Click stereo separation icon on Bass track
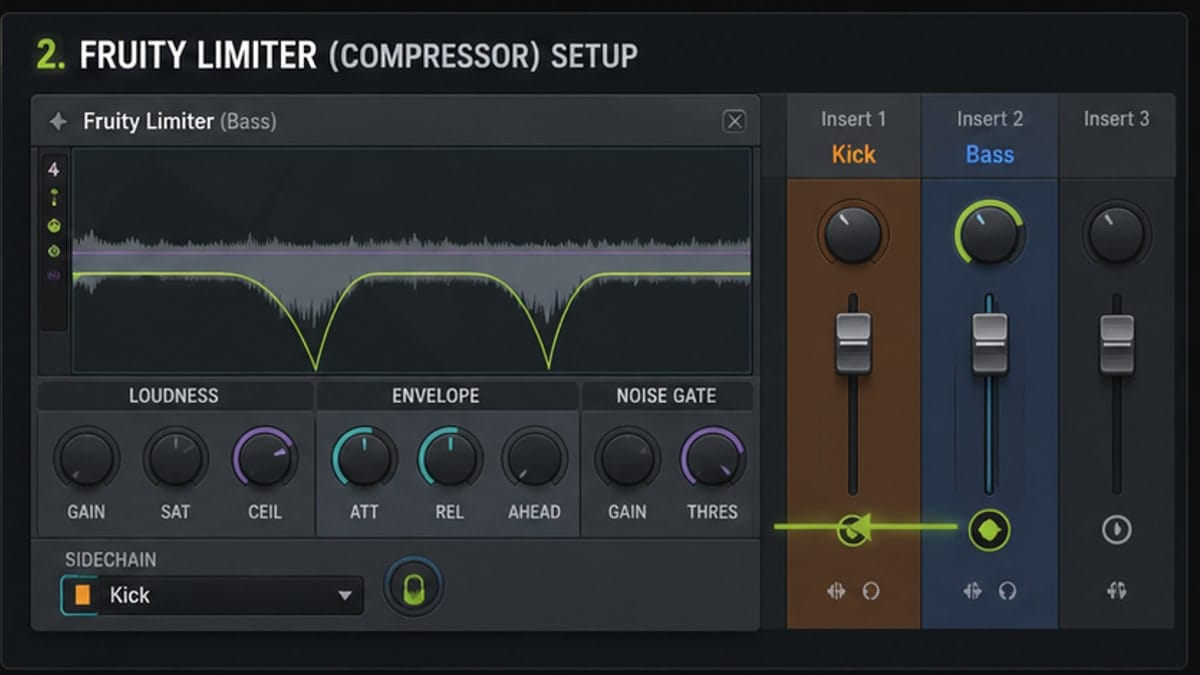The width and height of the screenshot is (1200, 675). pos(972,591)
